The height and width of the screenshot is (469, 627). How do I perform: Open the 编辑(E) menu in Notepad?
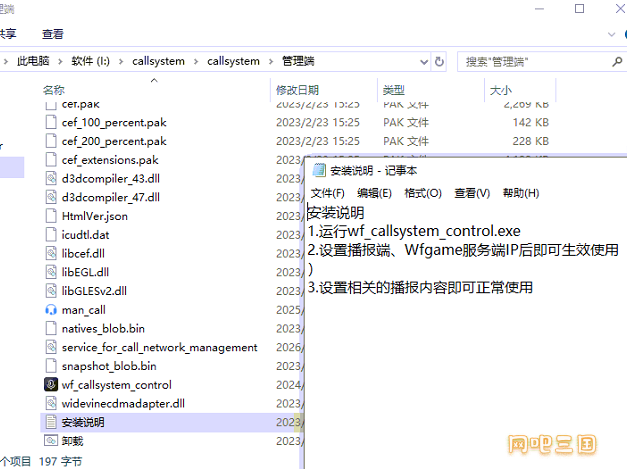click(x=374, y=193)
